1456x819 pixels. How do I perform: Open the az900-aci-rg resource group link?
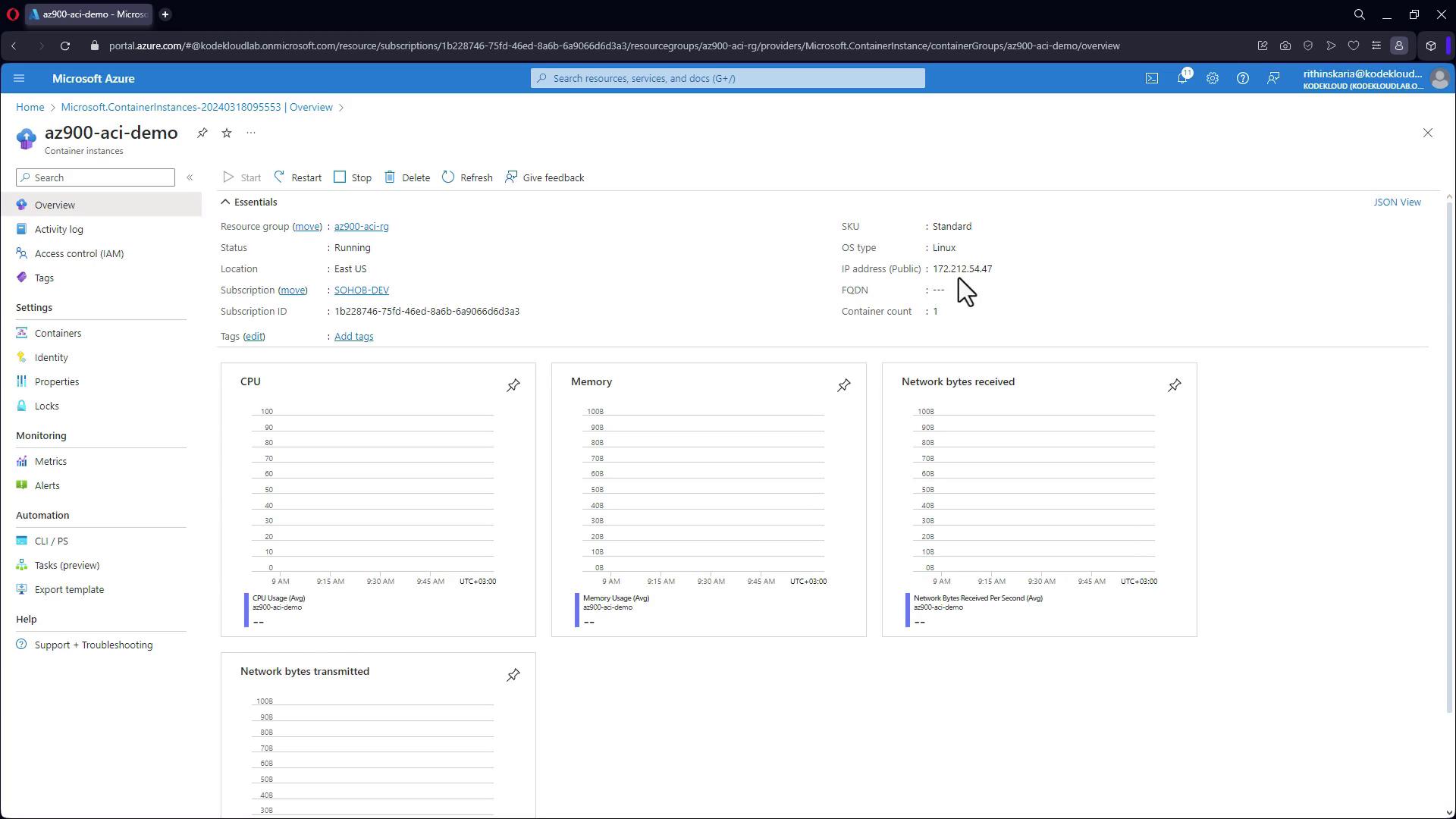(361, 227)
